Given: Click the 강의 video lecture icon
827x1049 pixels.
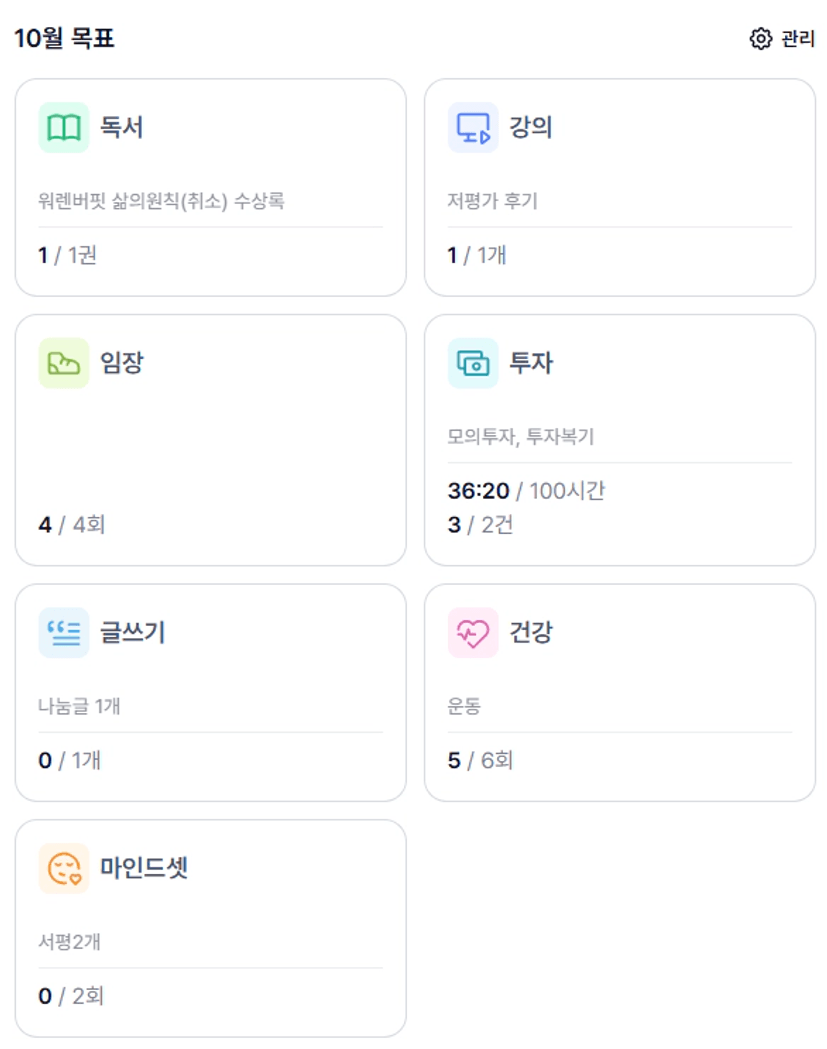Looking at the screenshot, I should [x=473, y=128].
